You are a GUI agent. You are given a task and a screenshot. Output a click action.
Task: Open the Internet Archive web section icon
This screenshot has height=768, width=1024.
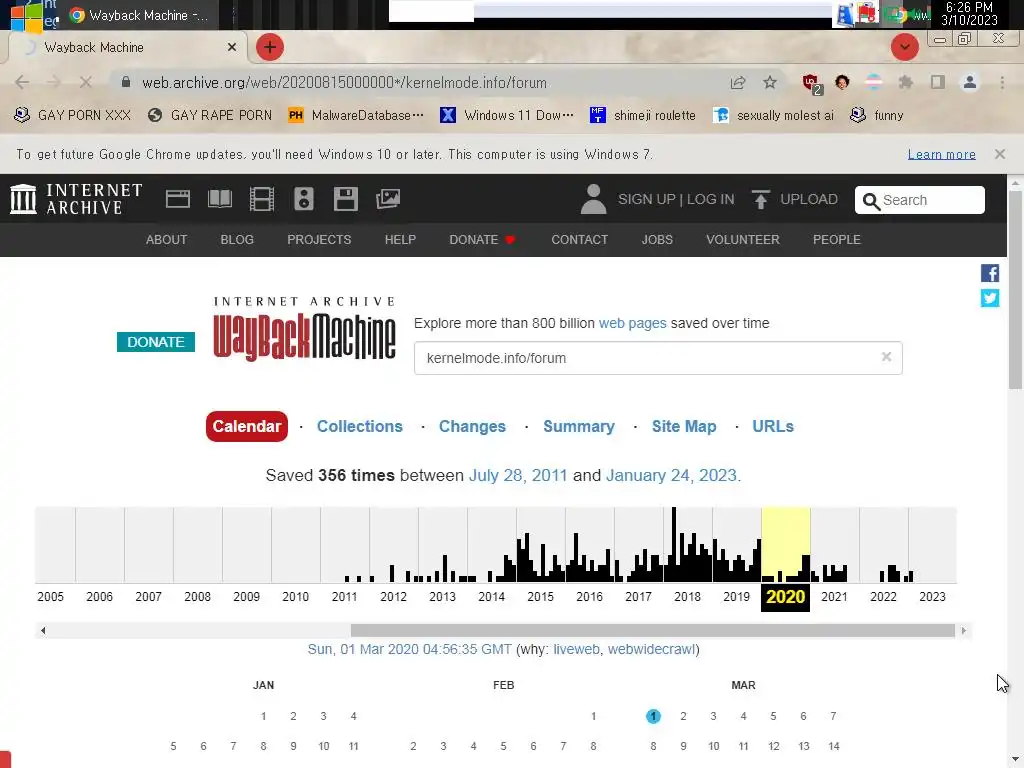[x=178, y=199]
